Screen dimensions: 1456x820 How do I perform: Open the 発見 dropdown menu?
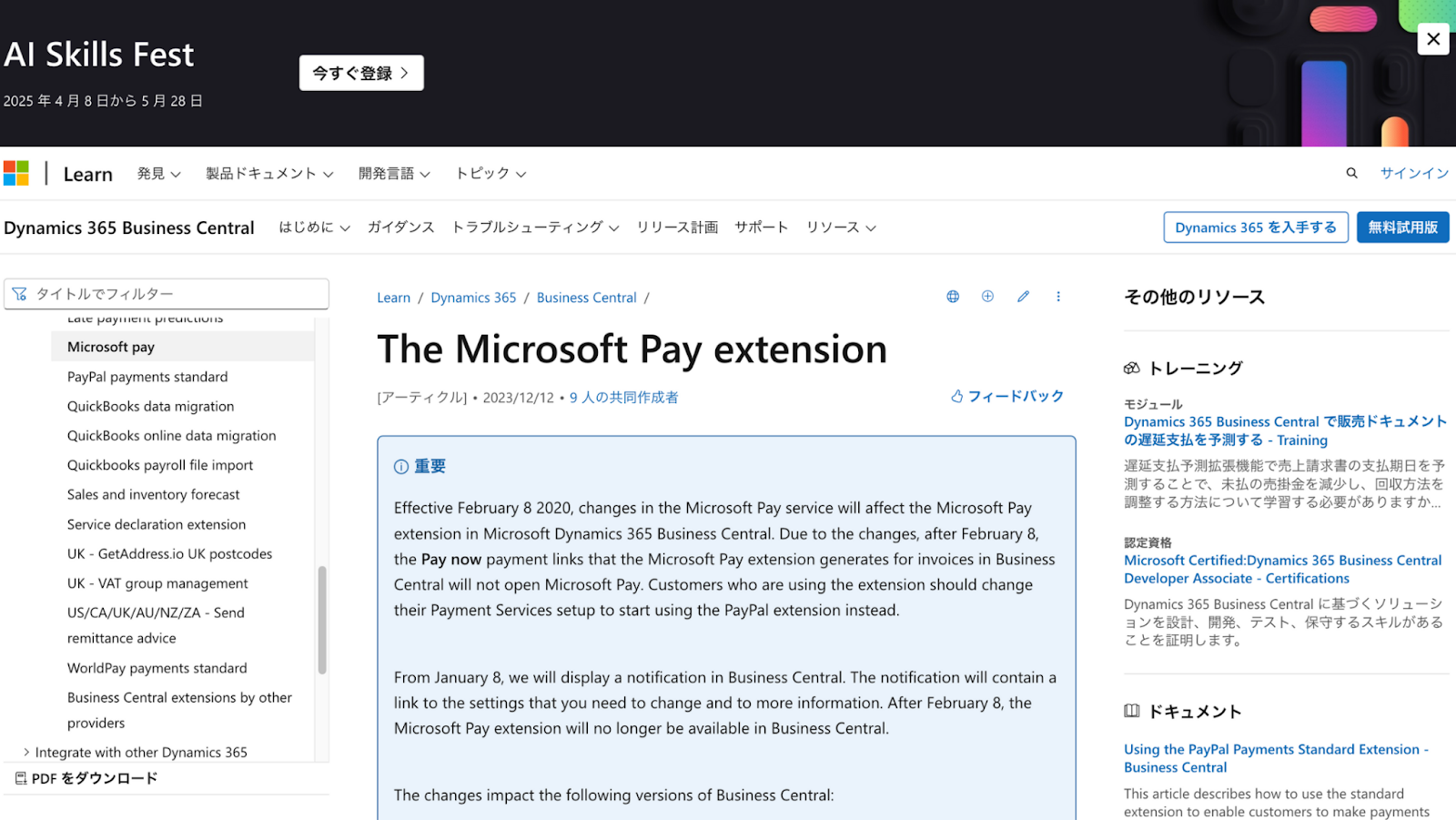(x=158, y=174)
